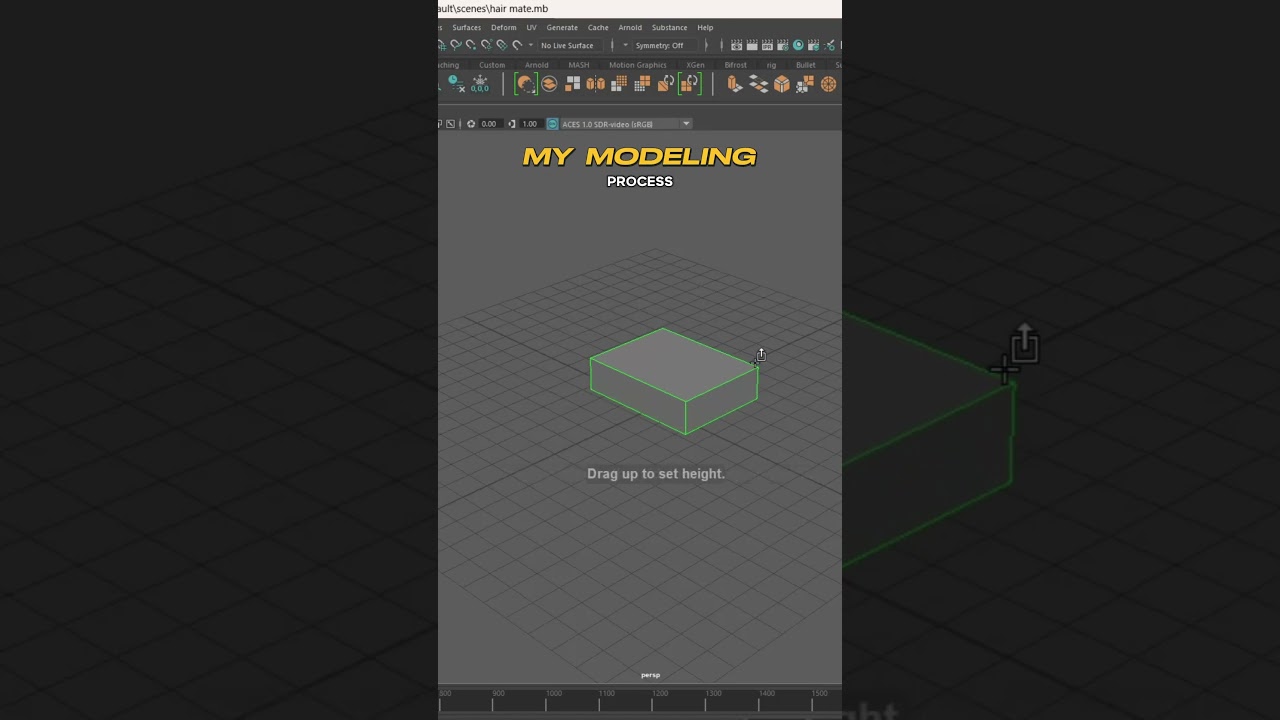Switch to the Arnold shelf tab
1280x720 pixels.
pyautogui.click(x=537, y=65)
